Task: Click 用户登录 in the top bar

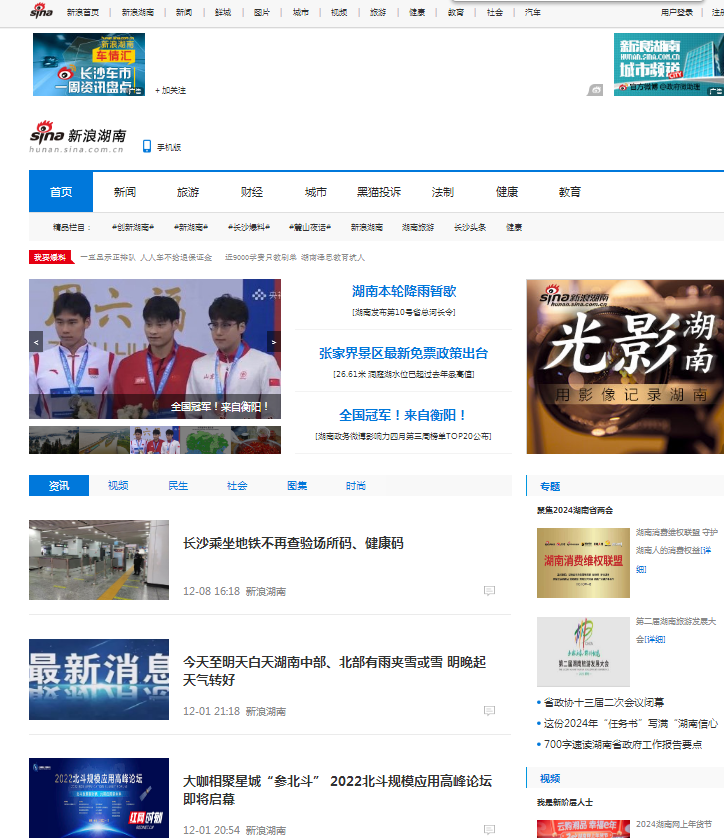Action: 676,12
